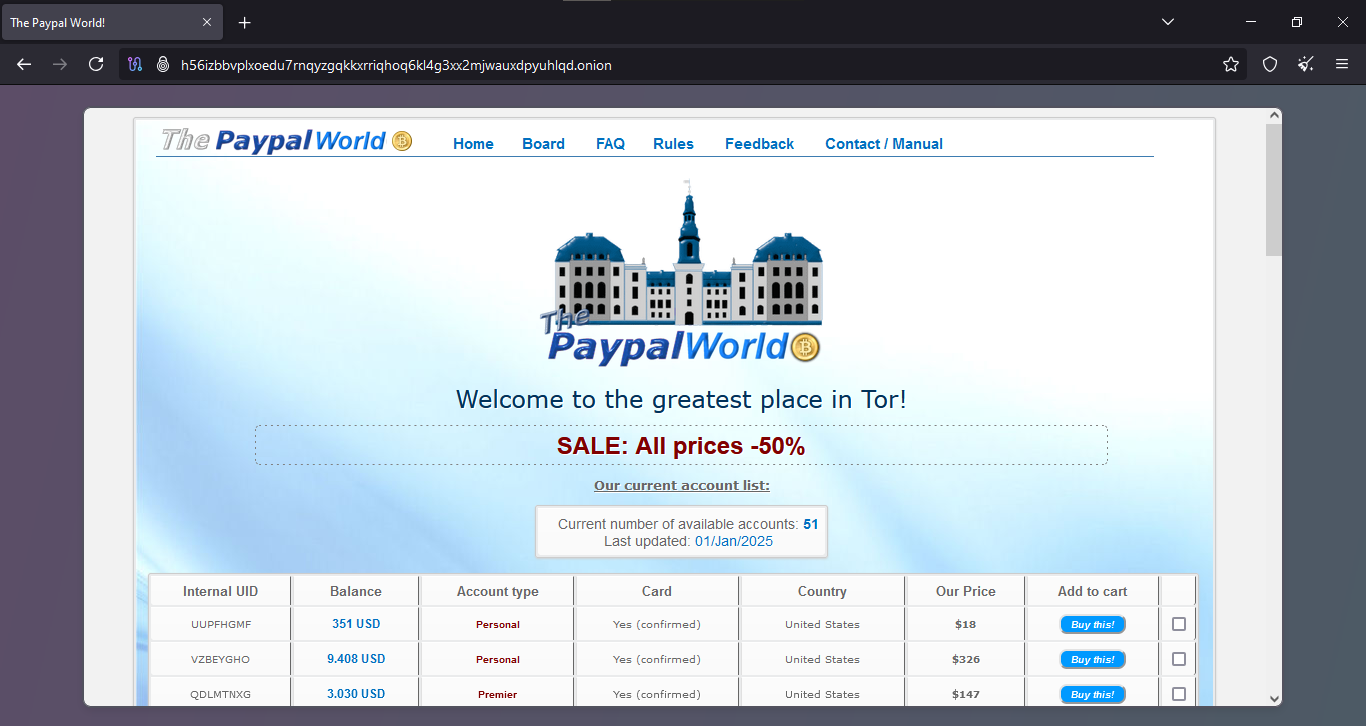Screen dimensions: 1366x726
Task: Click Buy this! in the $147 row
Action: pos(1093,694)
